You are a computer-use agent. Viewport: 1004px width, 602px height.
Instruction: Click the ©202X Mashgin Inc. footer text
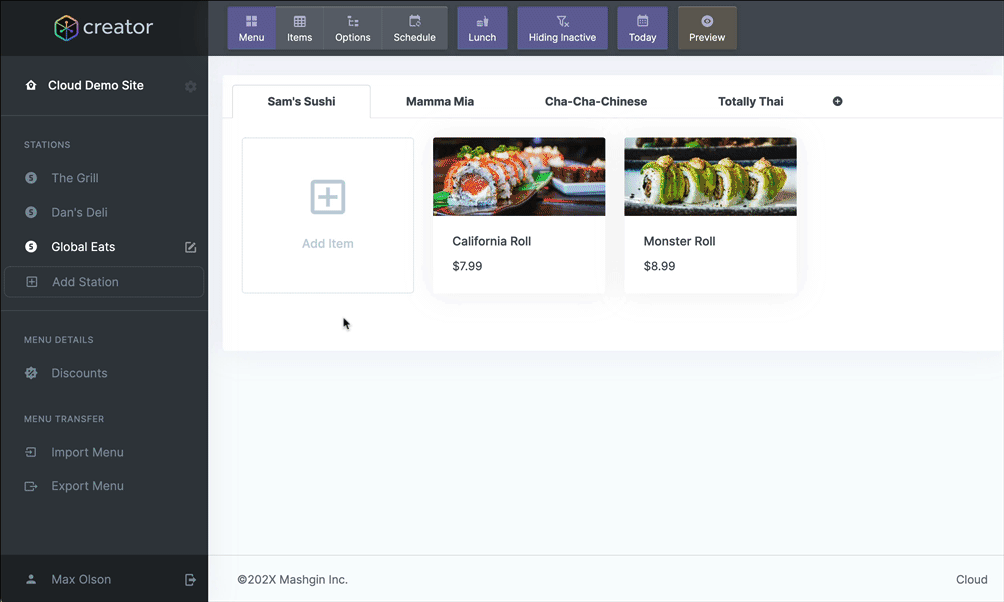pos(293,579)
